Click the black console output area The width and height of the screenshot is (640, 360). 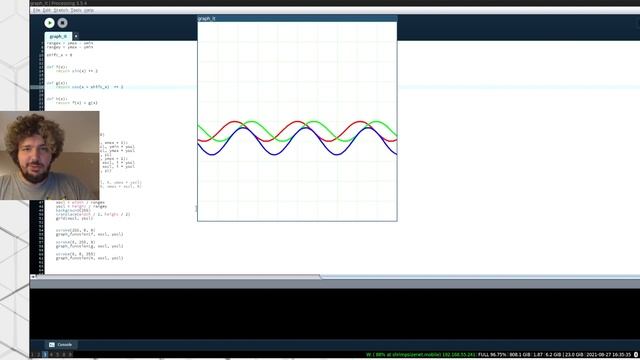coord(335,313)
